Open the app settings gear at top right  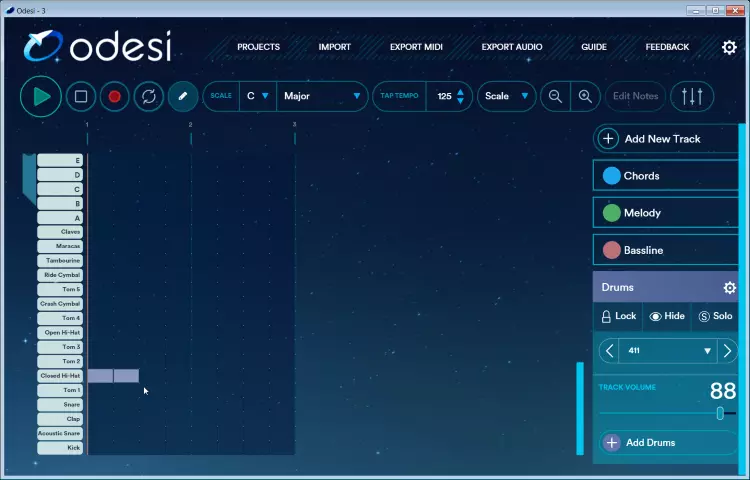[x=729, y=47]
